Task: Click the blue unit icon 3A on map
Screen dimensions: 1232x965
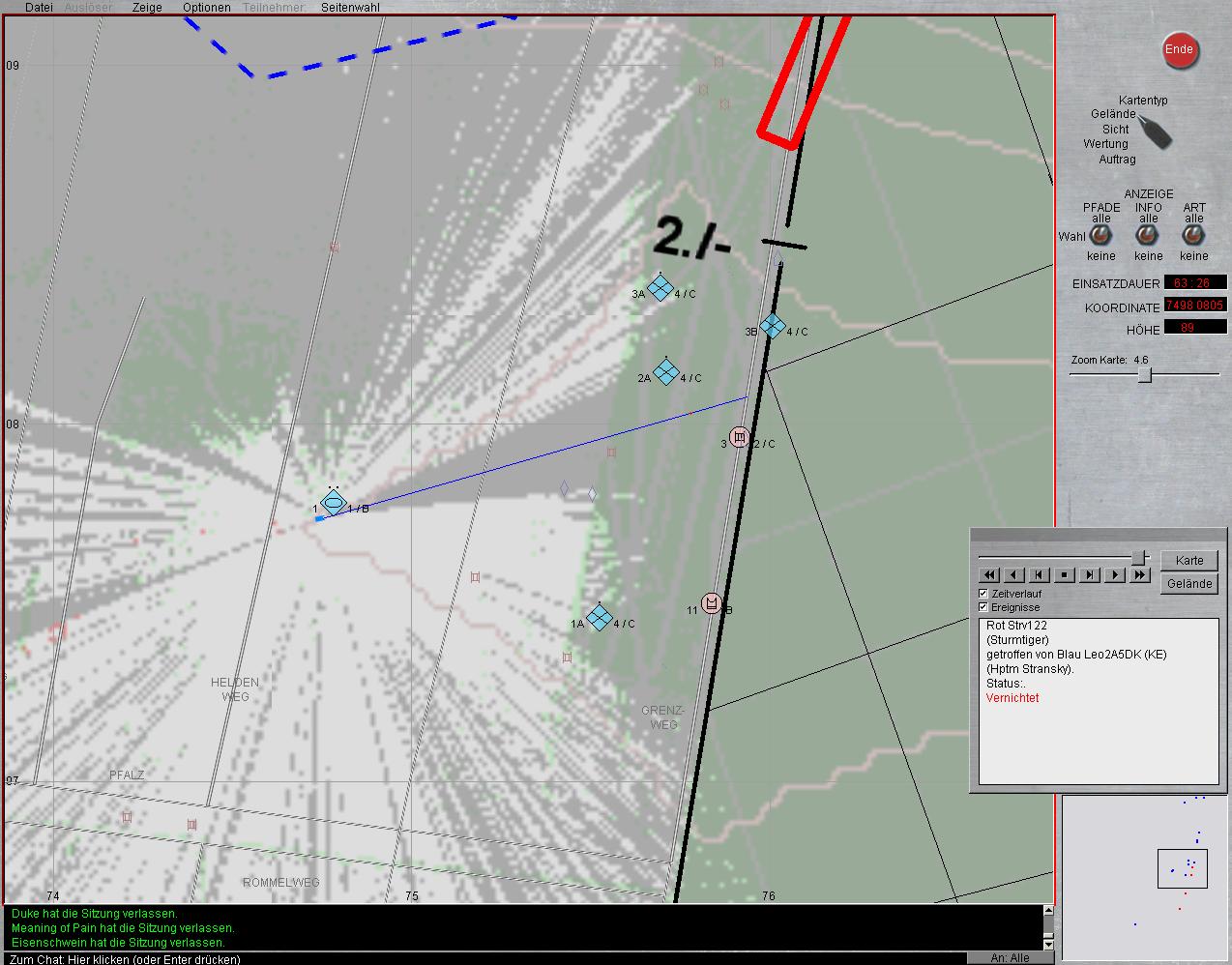Action: point(660,288)
